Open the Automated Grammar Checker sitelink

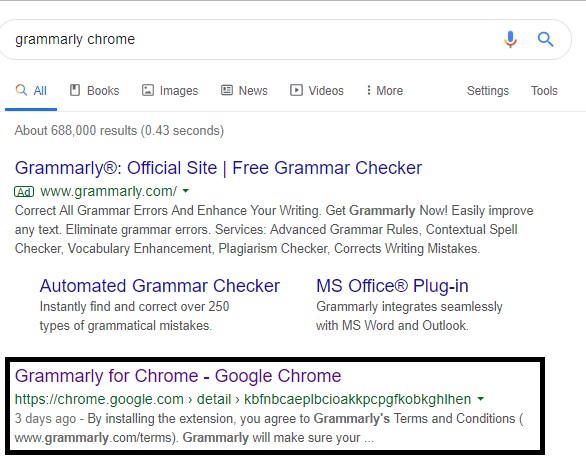[x=160, y=286]
